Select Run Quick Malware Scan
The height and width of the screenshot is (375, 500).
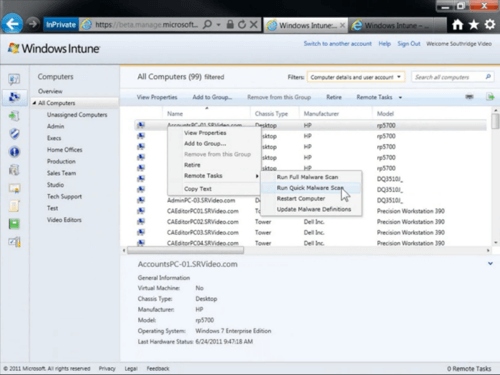click(310, 188)
